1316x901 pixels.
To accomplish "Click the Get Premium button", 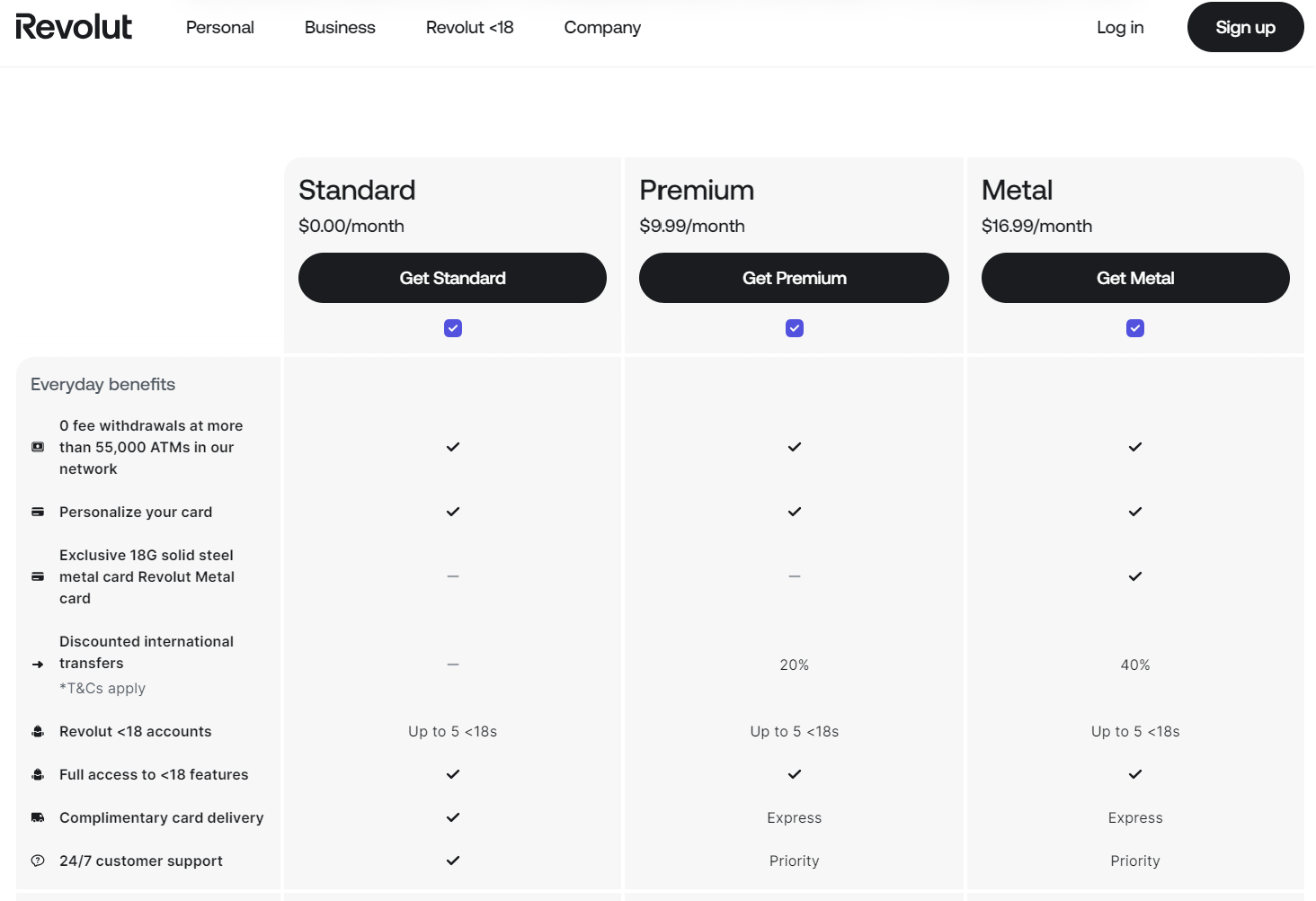I will tap(794, 278).
